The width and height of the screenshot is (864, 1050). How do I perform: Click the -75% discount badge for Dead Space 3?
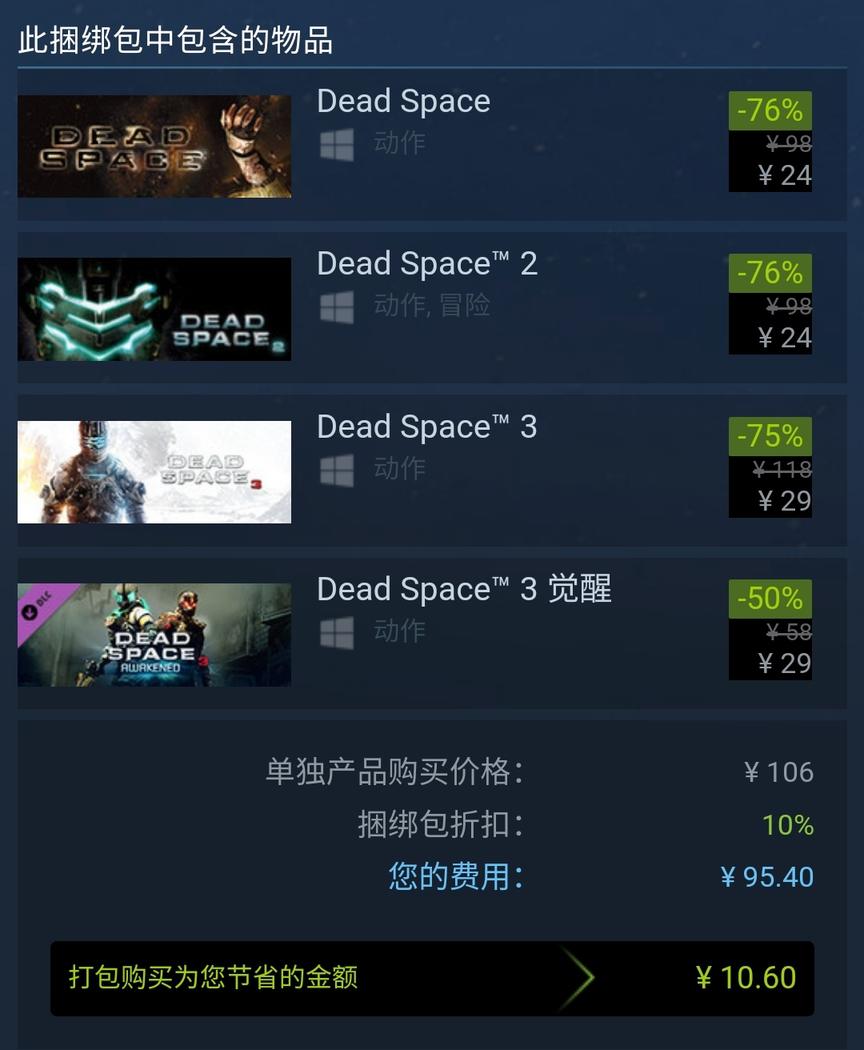(770, 436)
